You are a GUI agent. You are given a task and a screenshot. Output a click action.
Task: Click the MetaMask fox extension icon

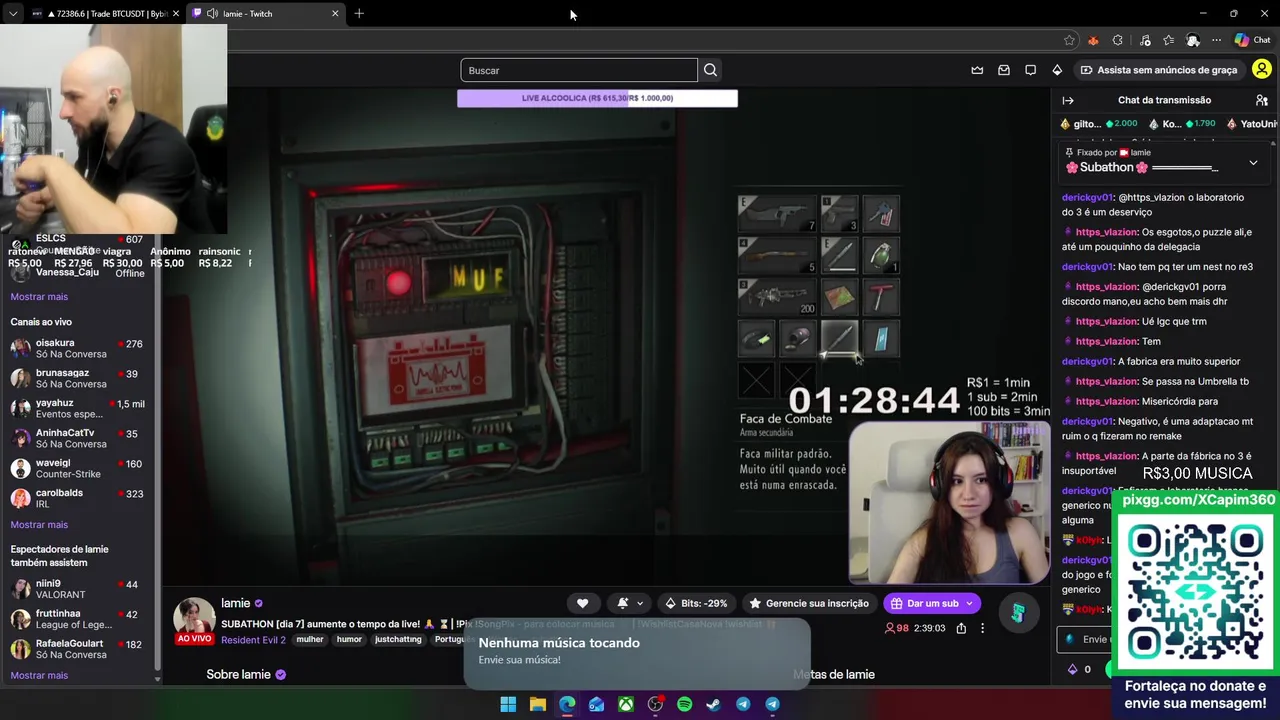coord(1093,40)
